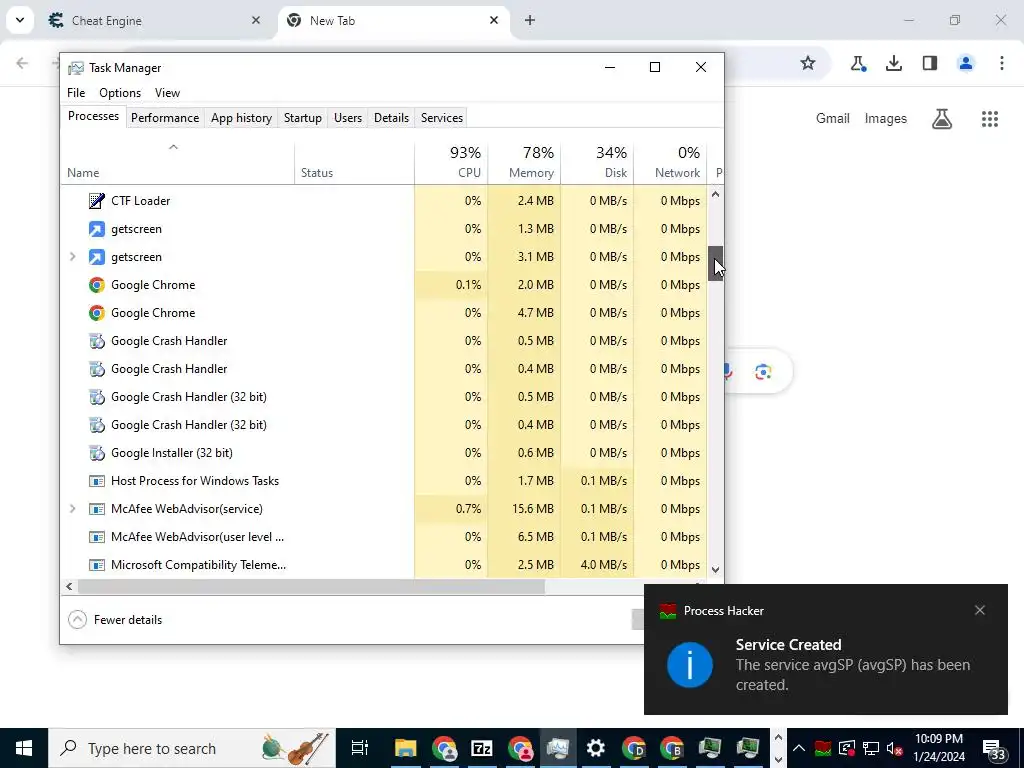Viewport: 1024px width, 768px height.
Task: Click the Task Manager title bar icon
Action: [76, 68]
